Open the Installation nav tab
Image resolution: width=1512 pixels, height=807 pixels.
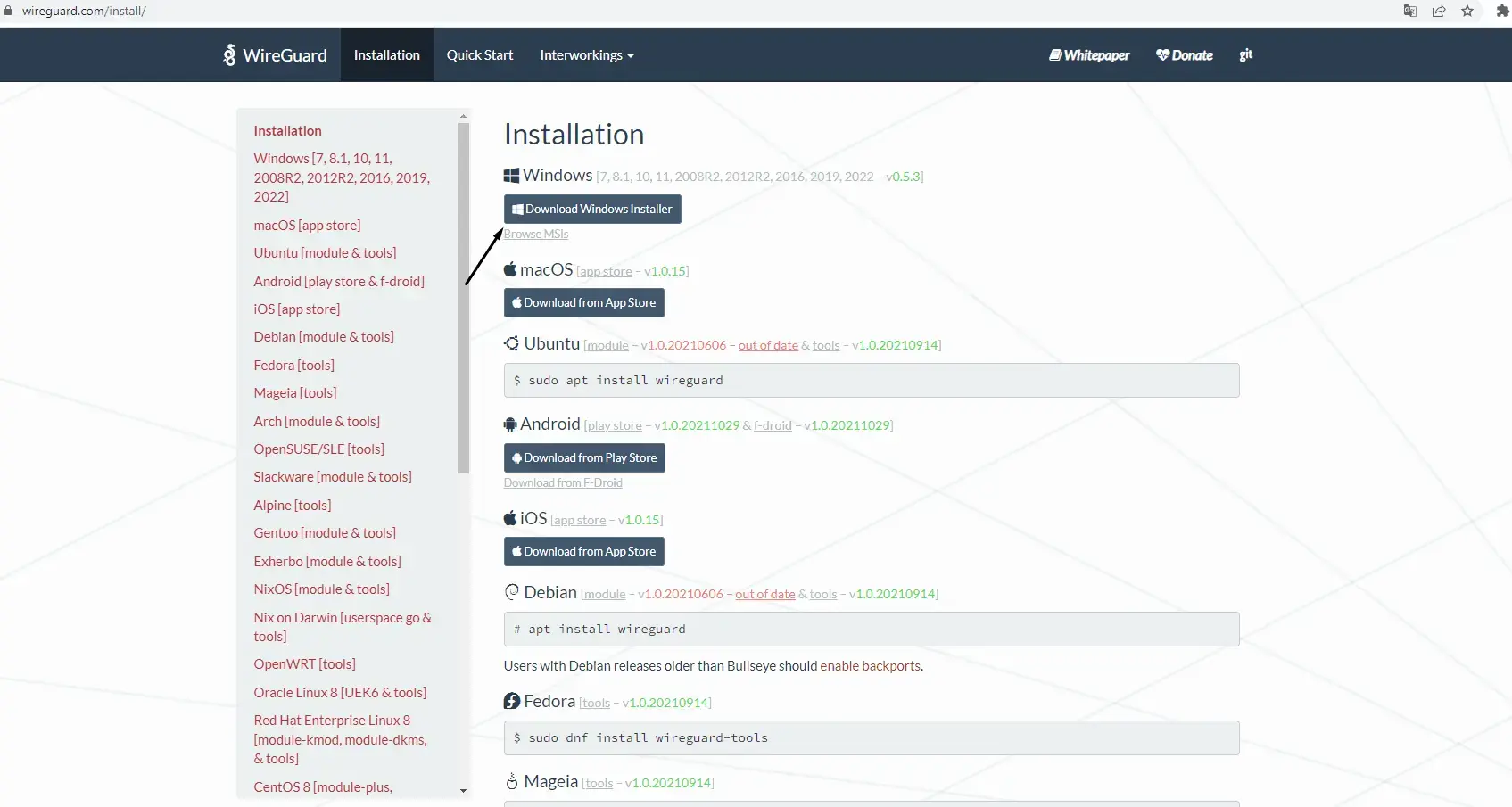point(387,54)
